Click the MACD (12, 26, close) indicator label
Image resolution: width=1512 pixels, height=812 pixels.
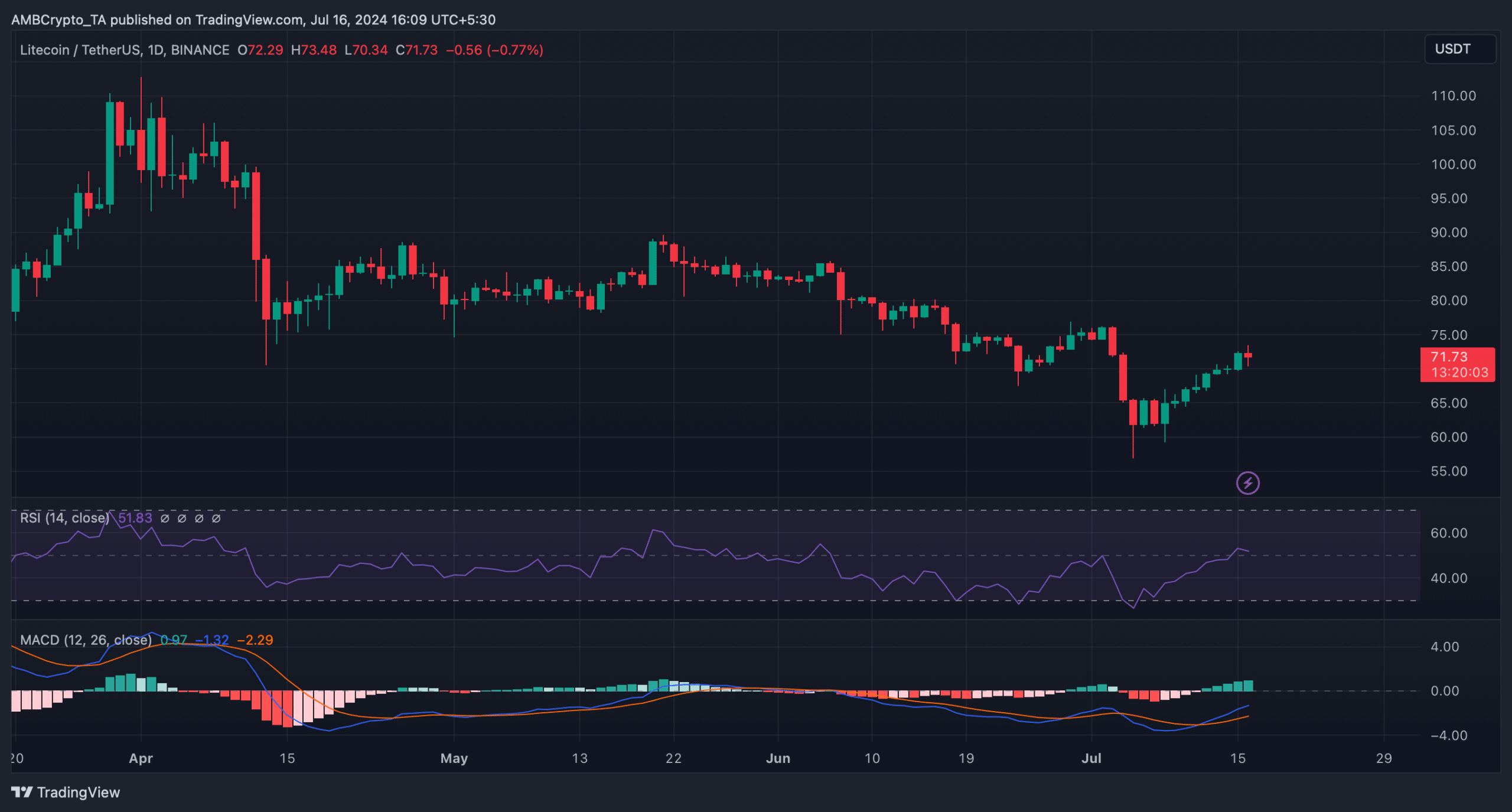(86, 640)
